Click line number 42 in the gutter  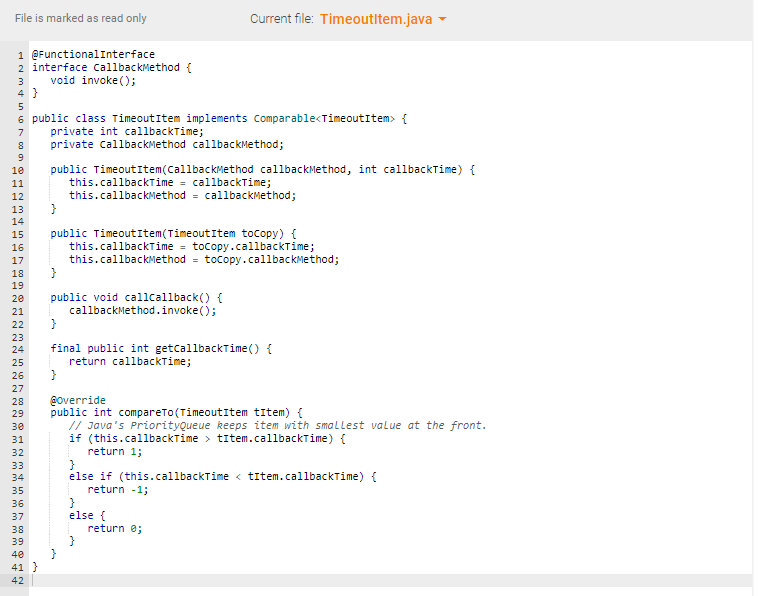pyautogui.click(x=17, y=580)
